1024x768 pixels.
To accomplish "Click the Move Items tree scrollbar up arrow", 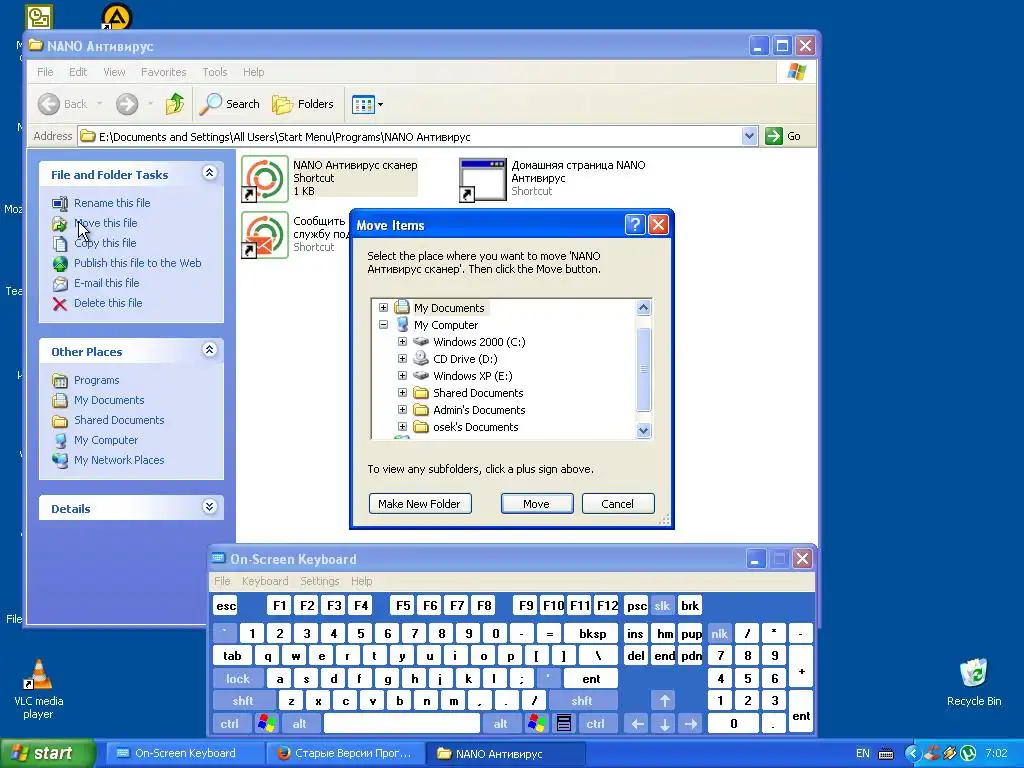I will [x=643, y=308].
